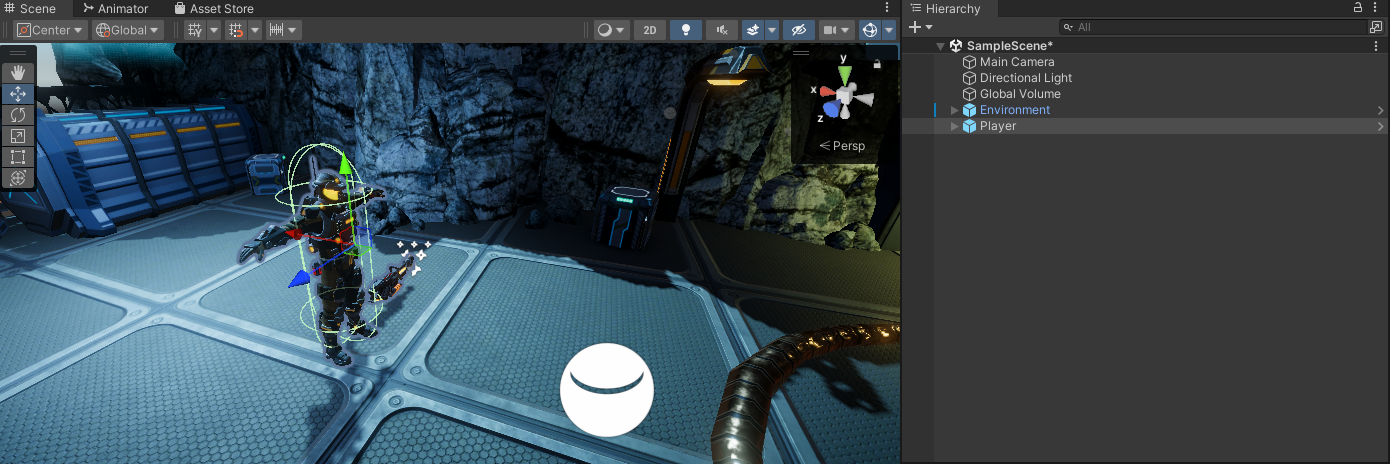Click the cube icon next to Main Camera
This screenshot has height=464, width=1390.
point(969,62)
